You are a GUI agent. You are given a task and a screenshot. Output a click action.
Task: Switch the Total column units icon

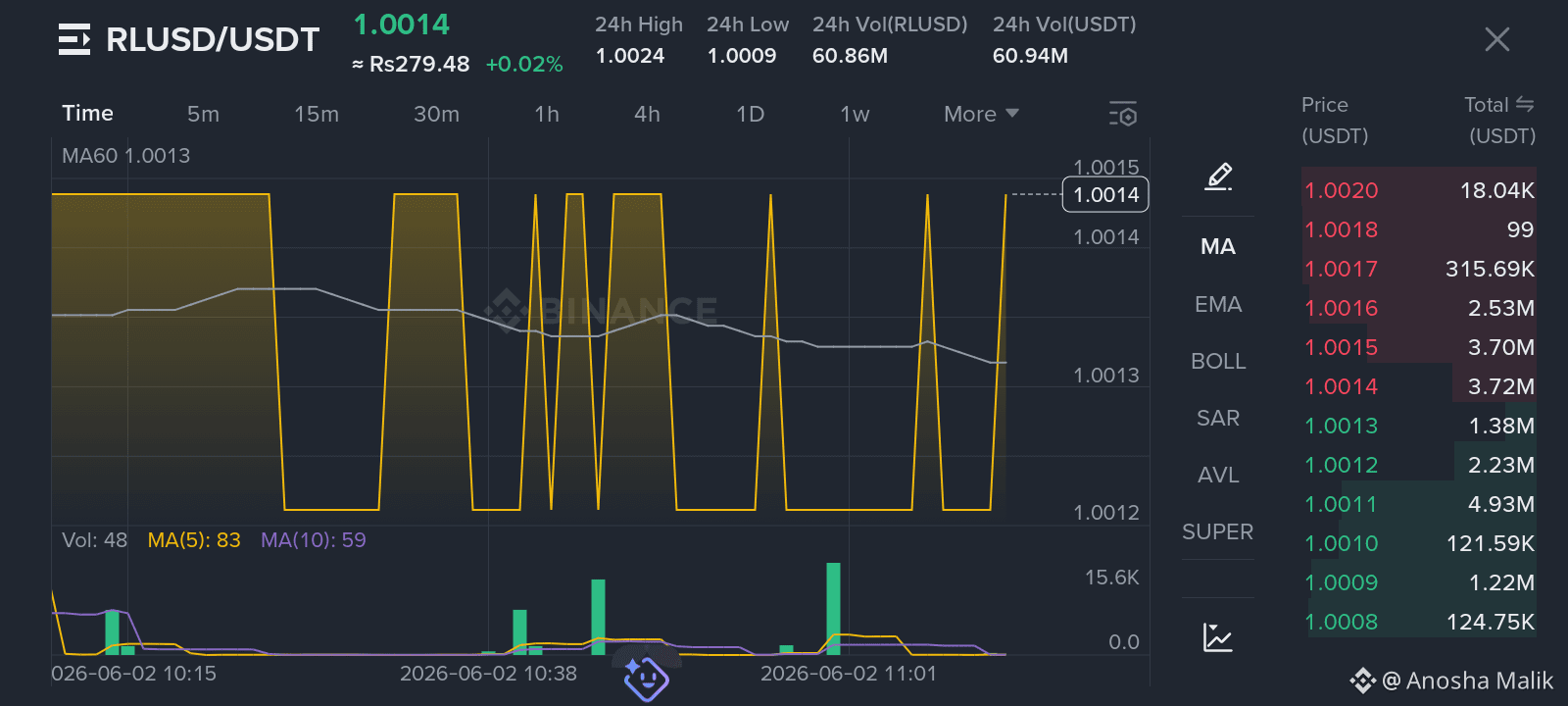coord(1525,104)
